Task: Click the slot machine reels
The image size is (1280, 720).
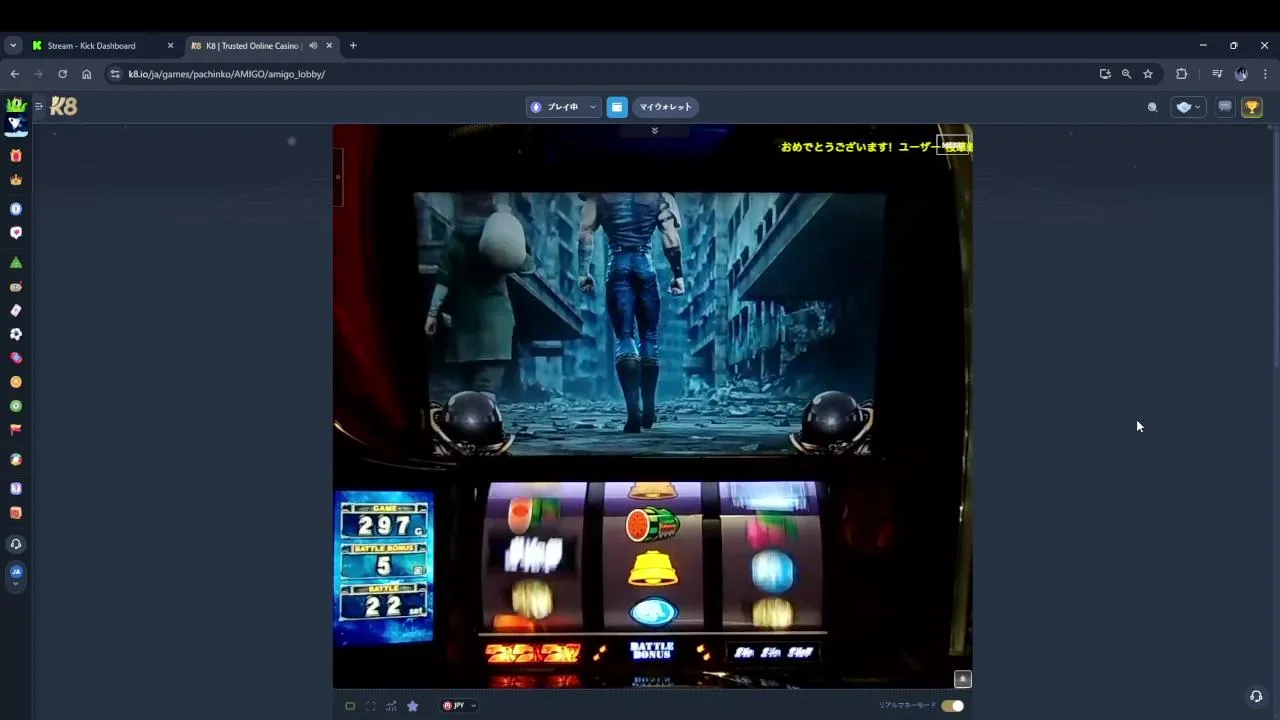Action: tap(652, 556)
